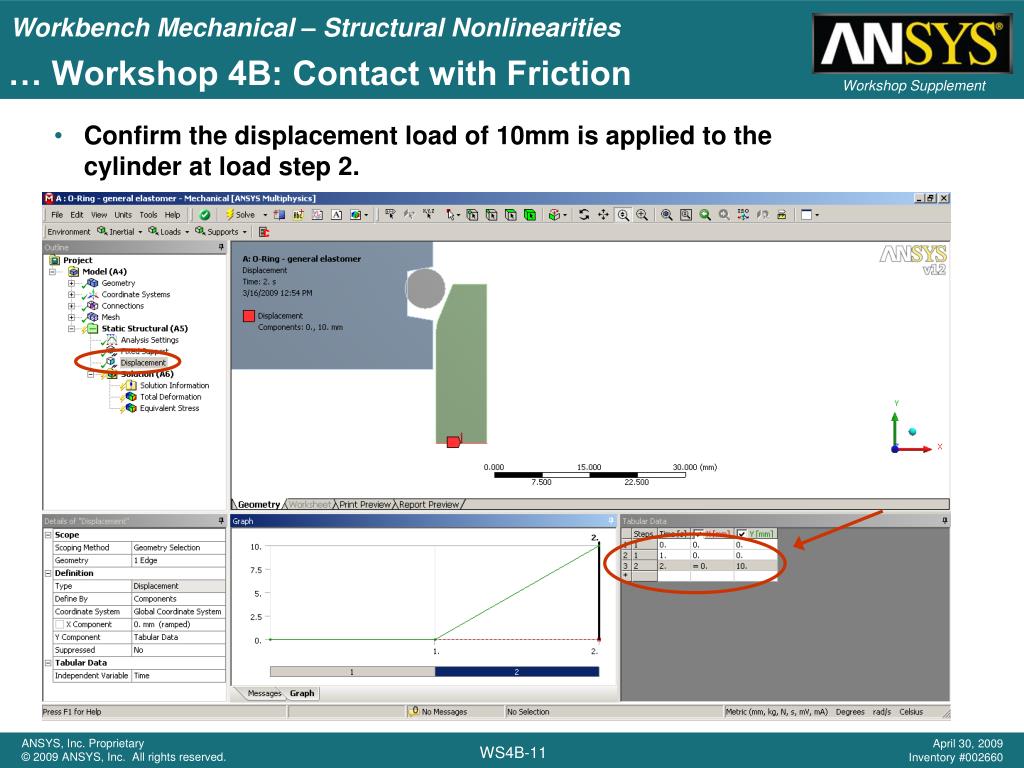The image size is (1024, 768).
Task: Click the green checkmark update icon in toolbar
Action: (205, 215)
